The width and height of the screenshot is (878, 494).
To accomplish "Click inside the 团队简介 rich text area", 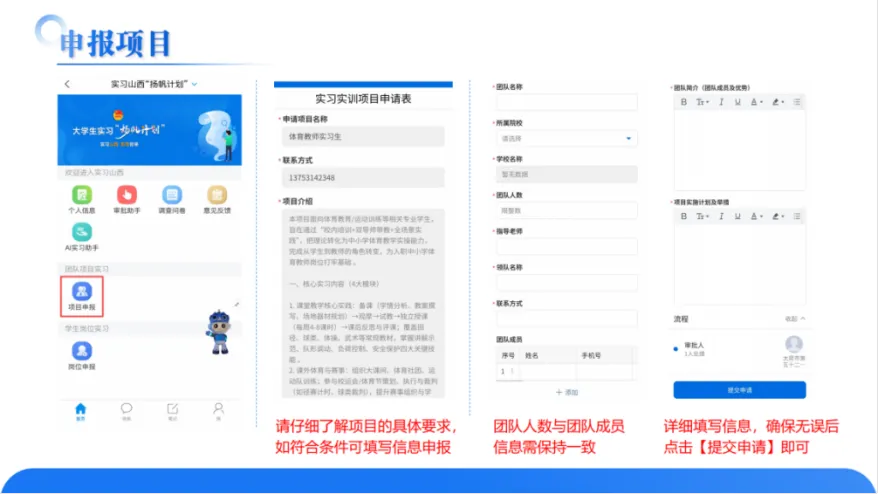I will click(740, 150).
